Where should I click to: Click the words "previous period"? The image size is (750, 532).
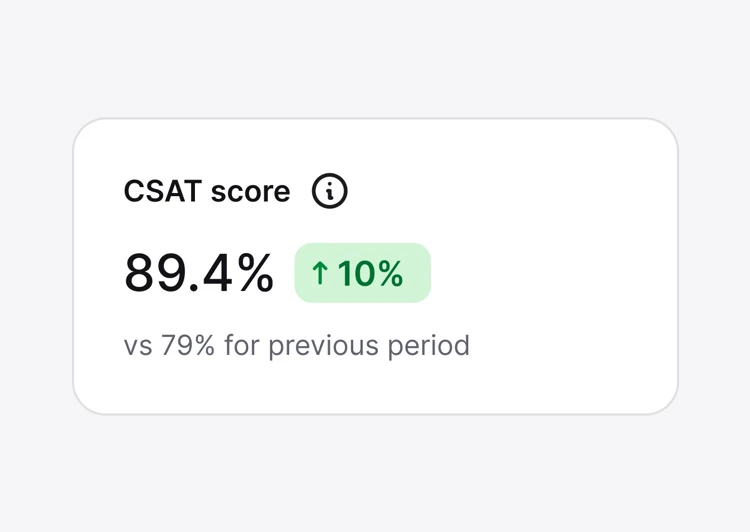369,346
